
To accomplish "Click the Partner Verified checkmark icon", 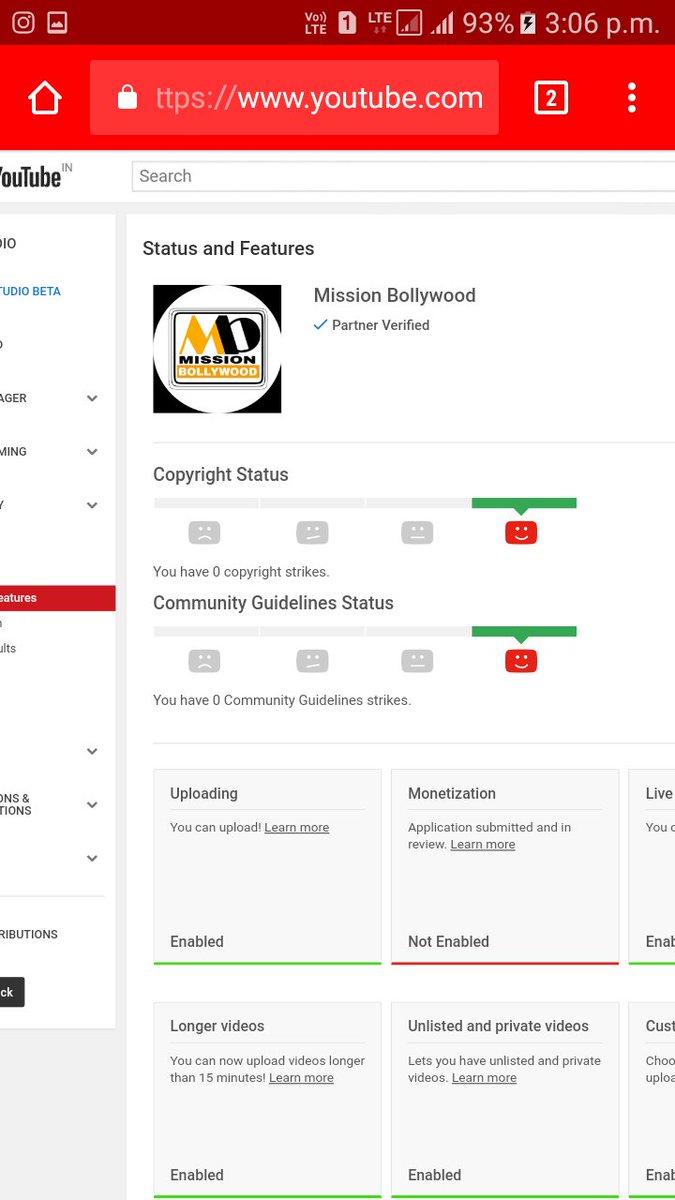I will click(320, 325).
